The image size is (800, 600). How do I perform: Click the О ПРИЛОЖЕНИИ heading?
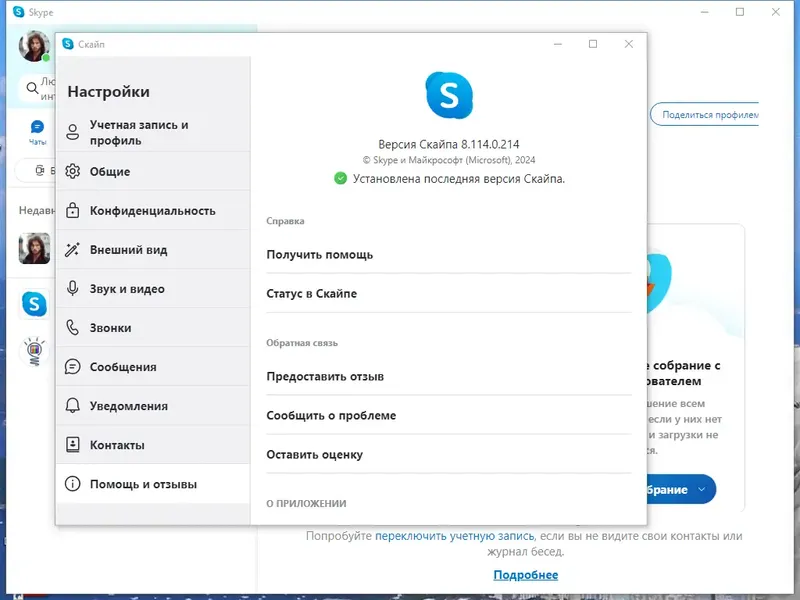(x=306, y=504)
